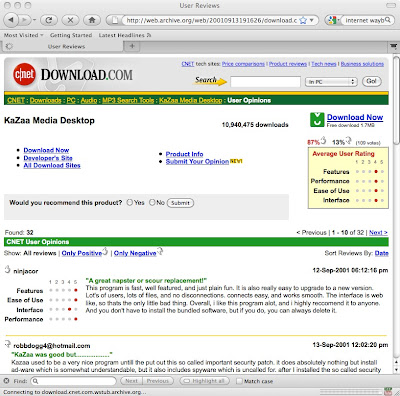Open the Most Visited bookmarks menu
The image size is (400, 396).
[24, 35]
